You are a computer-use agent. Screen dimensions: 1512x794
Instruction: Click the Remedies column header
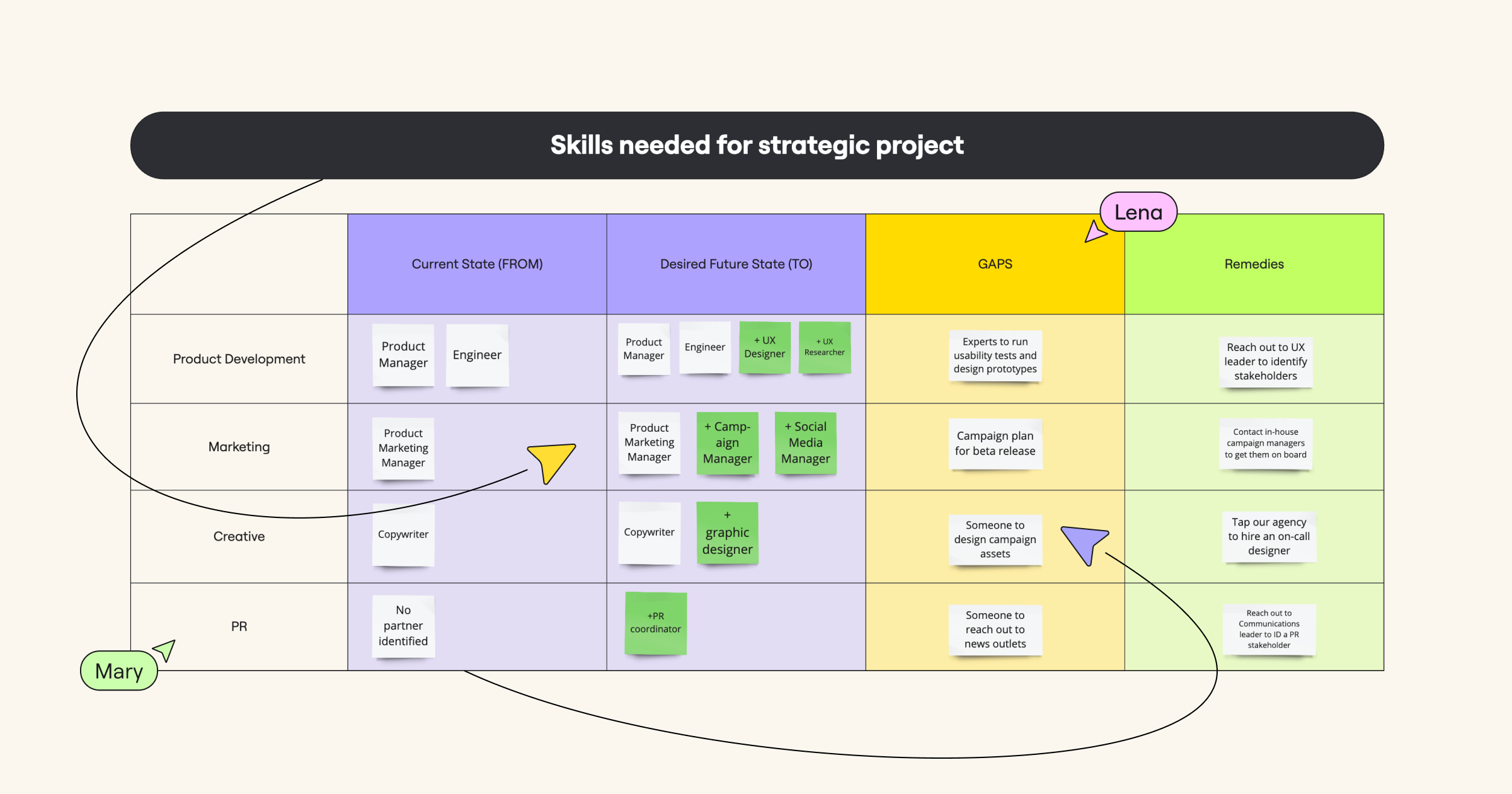tap(1254, 264)
